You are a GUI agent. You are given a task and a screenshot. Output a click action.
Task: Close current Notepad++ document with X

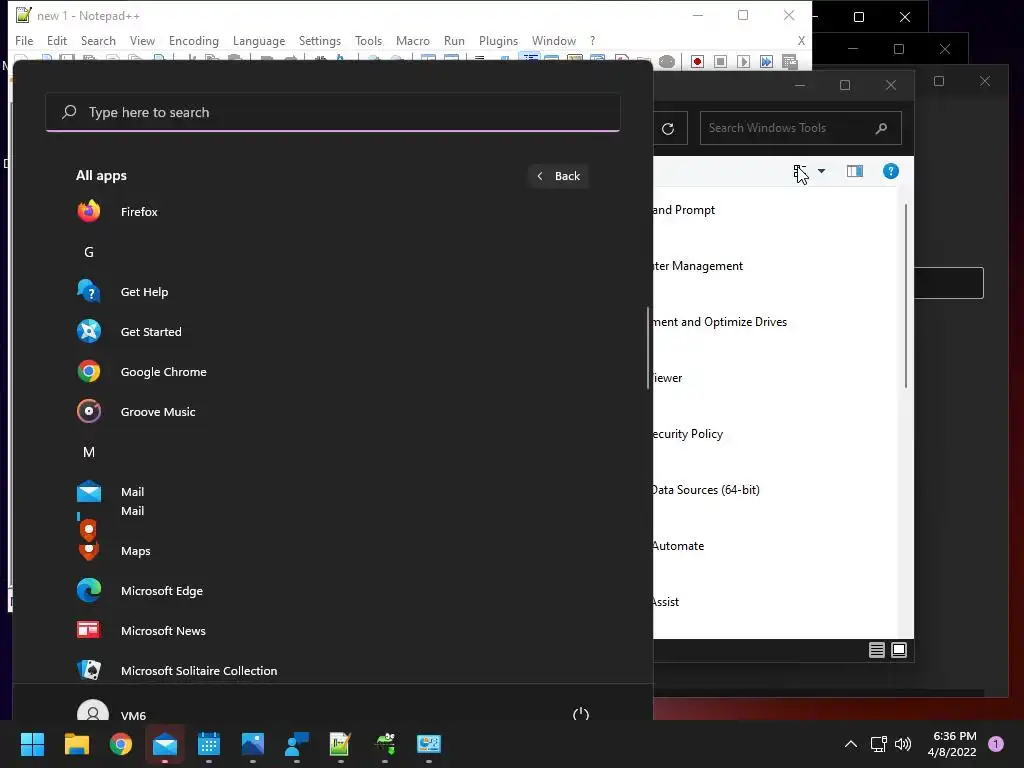click(x=801, y=40)
